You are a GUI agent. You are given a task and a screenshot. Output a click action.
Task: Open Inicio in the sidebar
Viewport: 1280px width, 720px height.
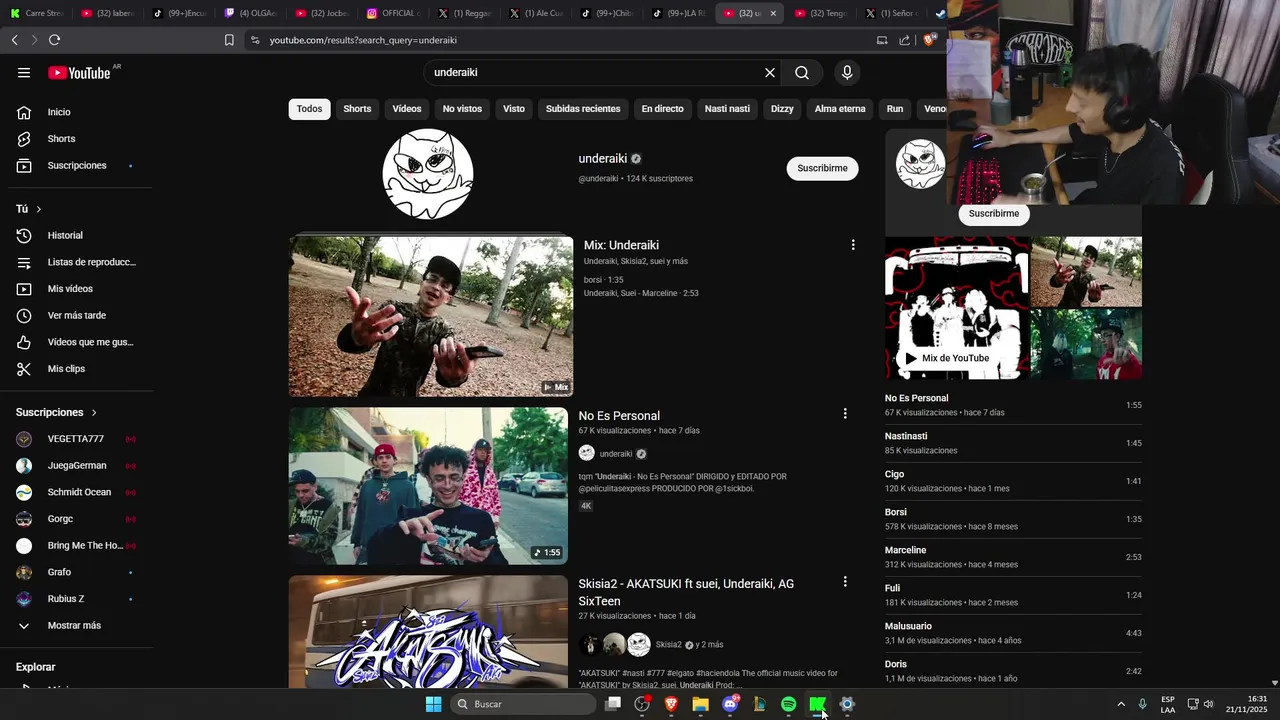pyautogui.click(x=59, y=112)
